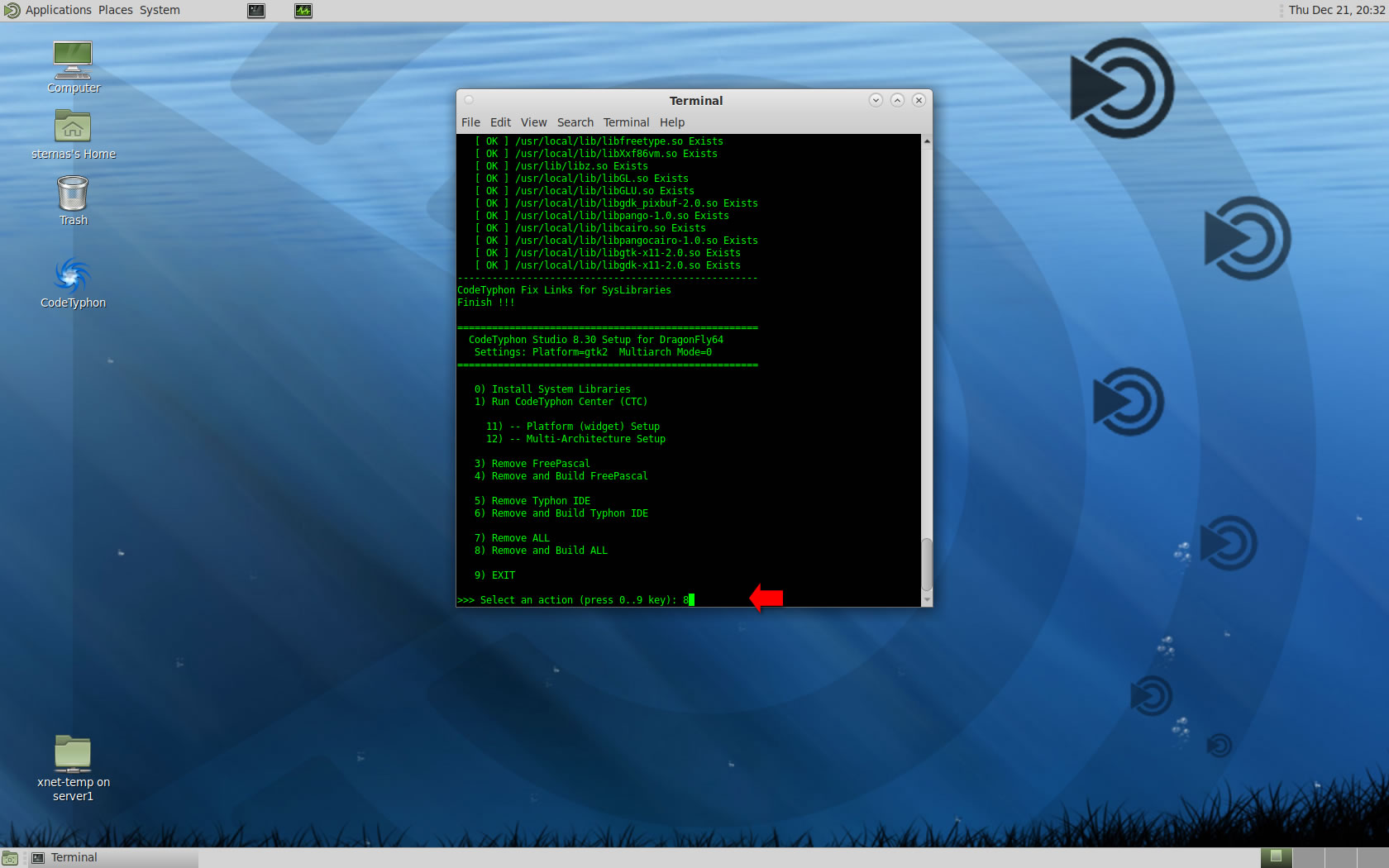The image size is (1389, 868).
Task: Switch to the first active workspace
Action: tap(1276, 857)
